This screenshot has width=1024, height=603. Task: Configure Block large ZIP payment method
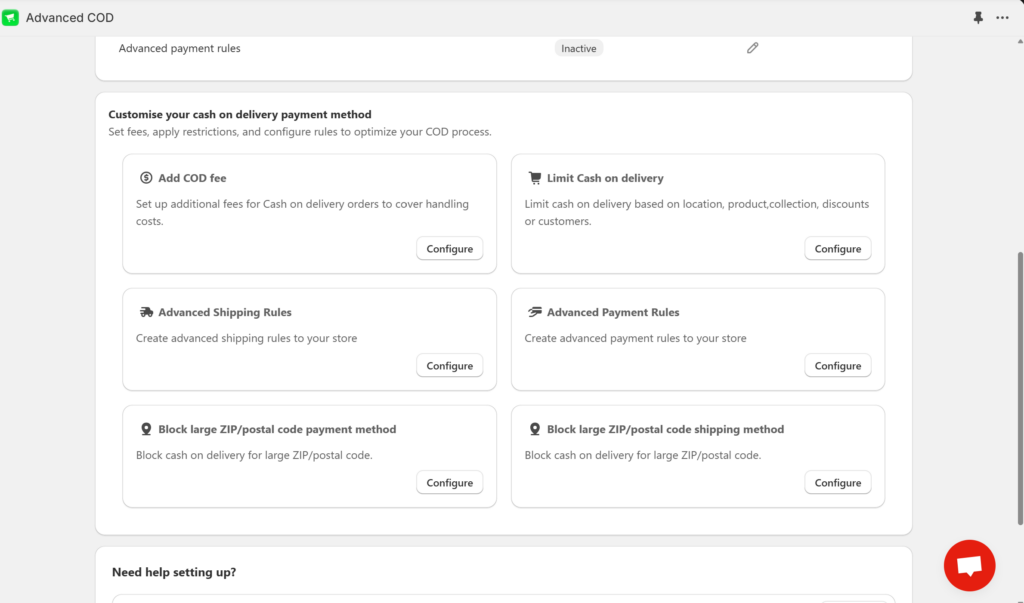tap(449, 483)
